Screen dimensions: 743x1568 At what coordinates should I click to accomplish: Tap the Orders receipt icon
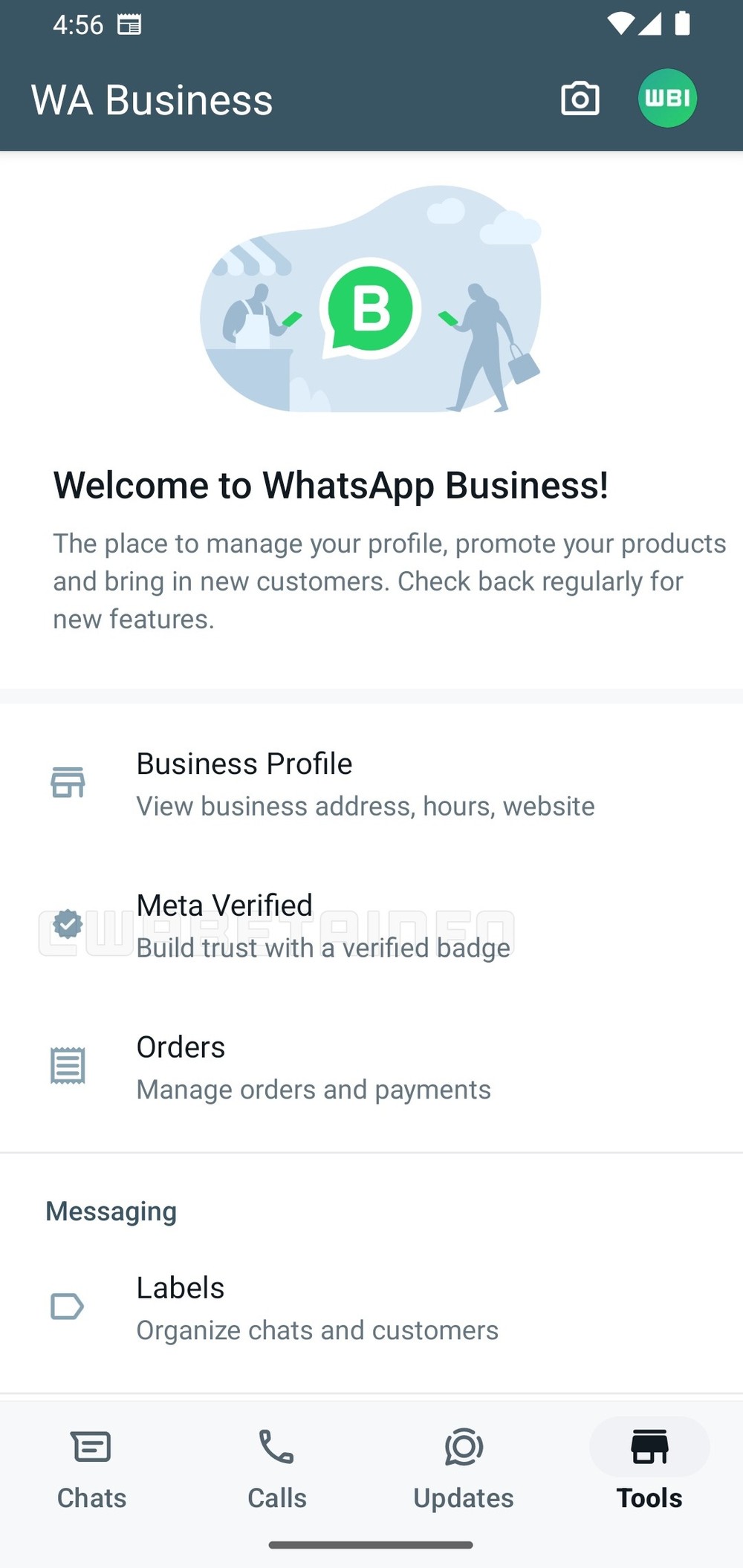point(68,1067)
